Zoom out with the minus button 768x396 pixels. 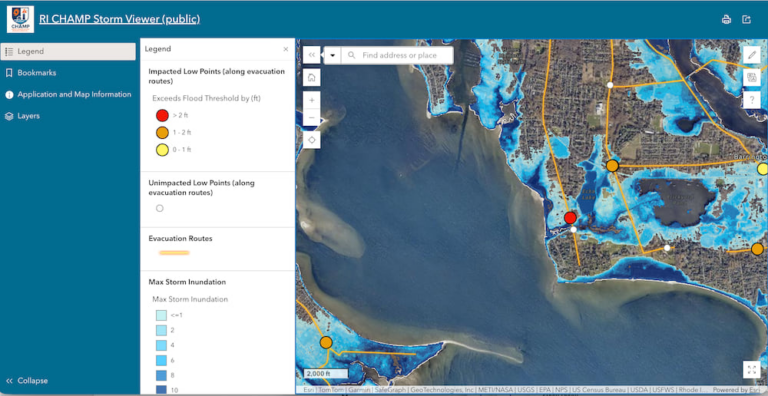click(x=312, y=118)
